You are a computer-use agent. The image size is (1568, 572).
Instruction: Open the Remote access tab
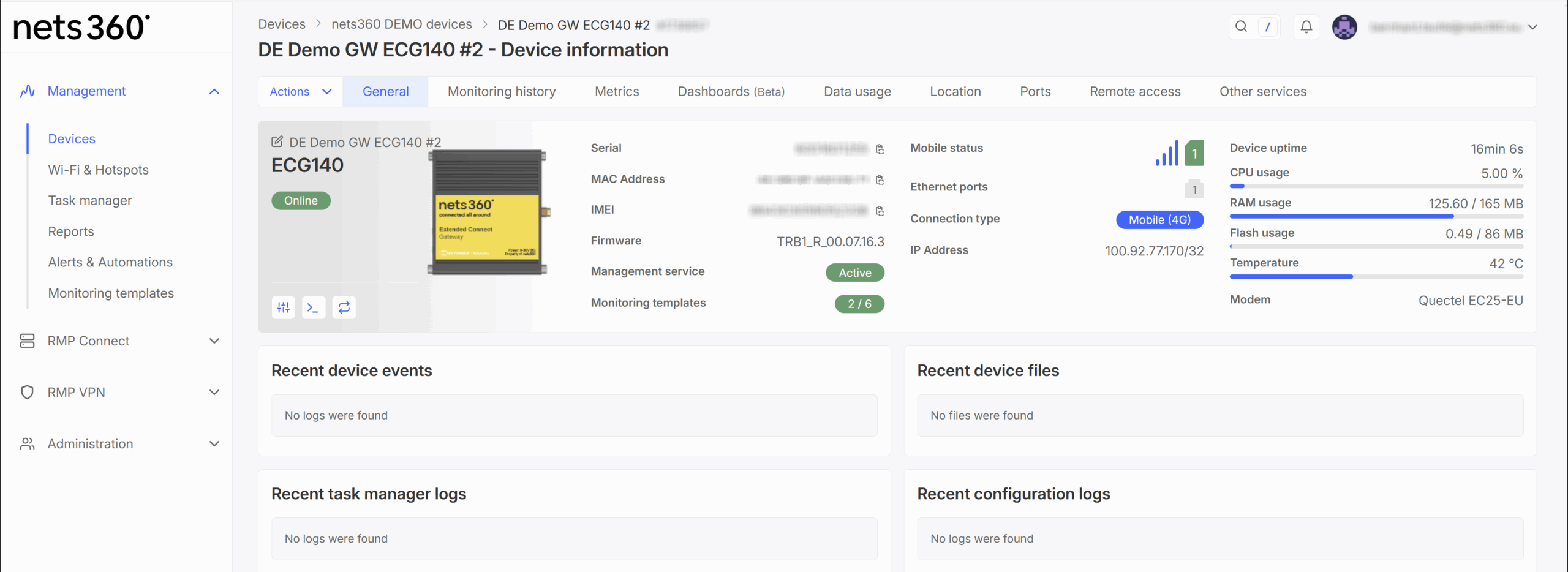1135,92
